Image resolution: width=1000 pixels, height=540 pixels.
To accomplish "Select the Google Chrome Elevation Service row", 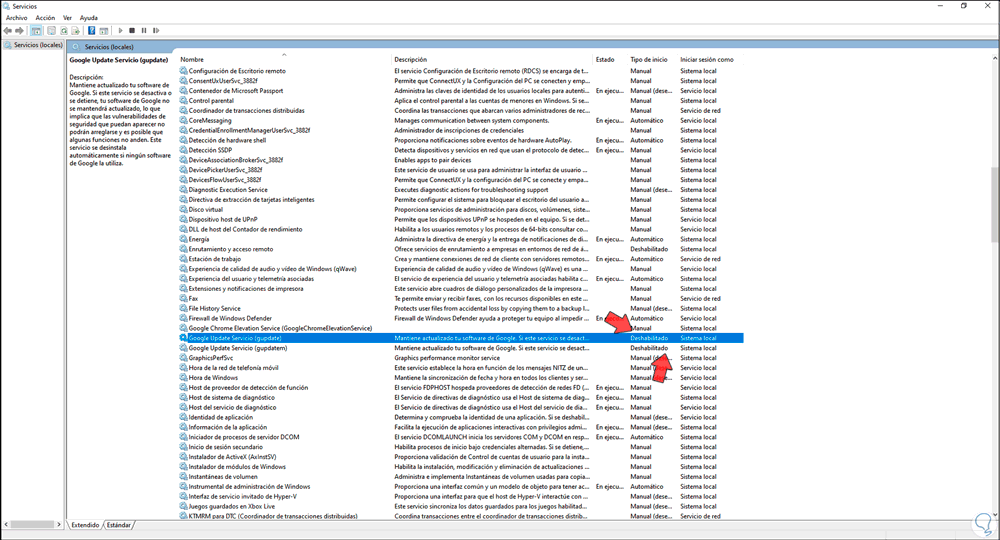I will 461,328.
